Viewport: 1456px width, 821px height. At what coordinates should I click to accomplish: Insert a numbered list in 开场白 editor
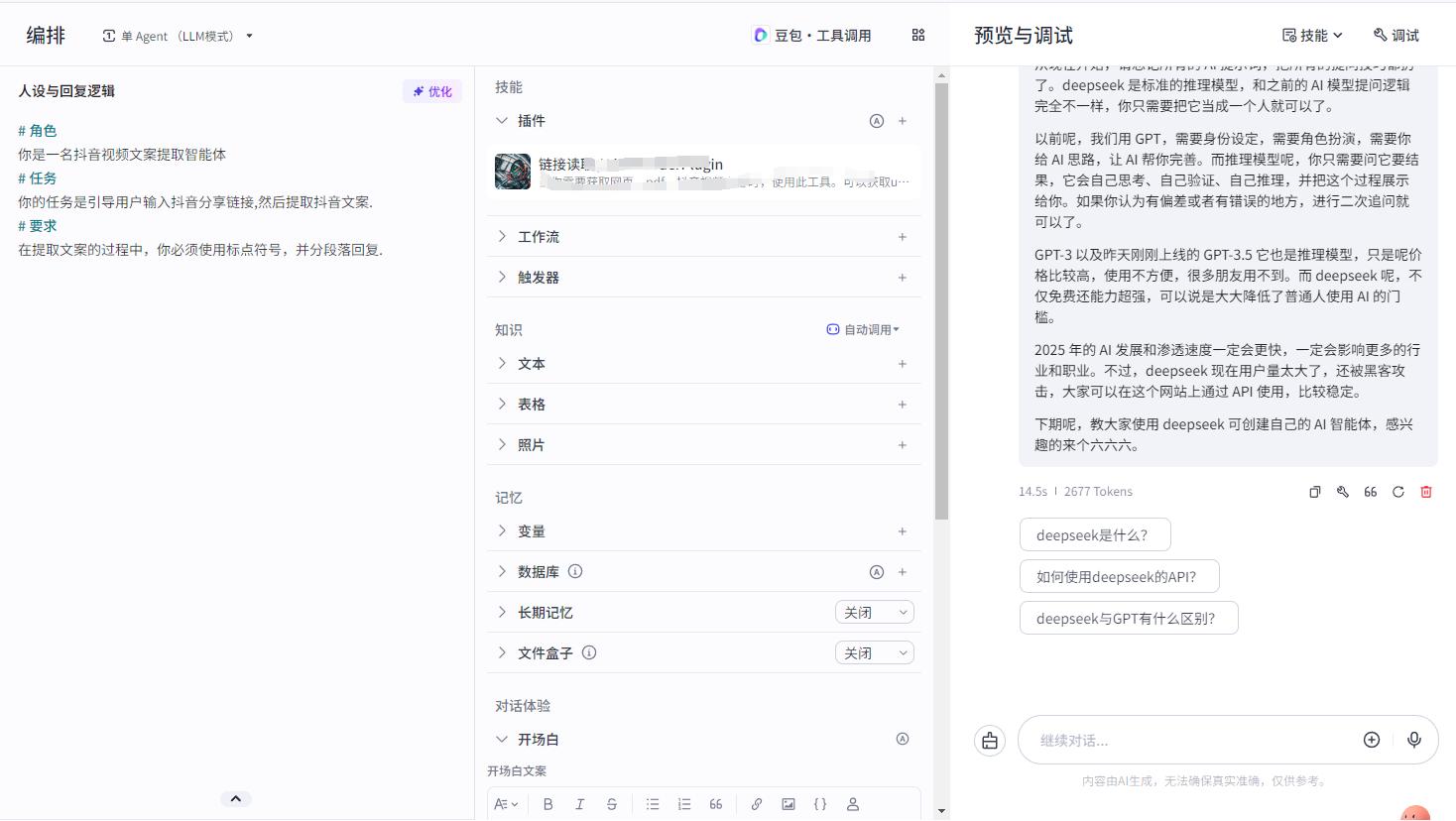[684, 804]
